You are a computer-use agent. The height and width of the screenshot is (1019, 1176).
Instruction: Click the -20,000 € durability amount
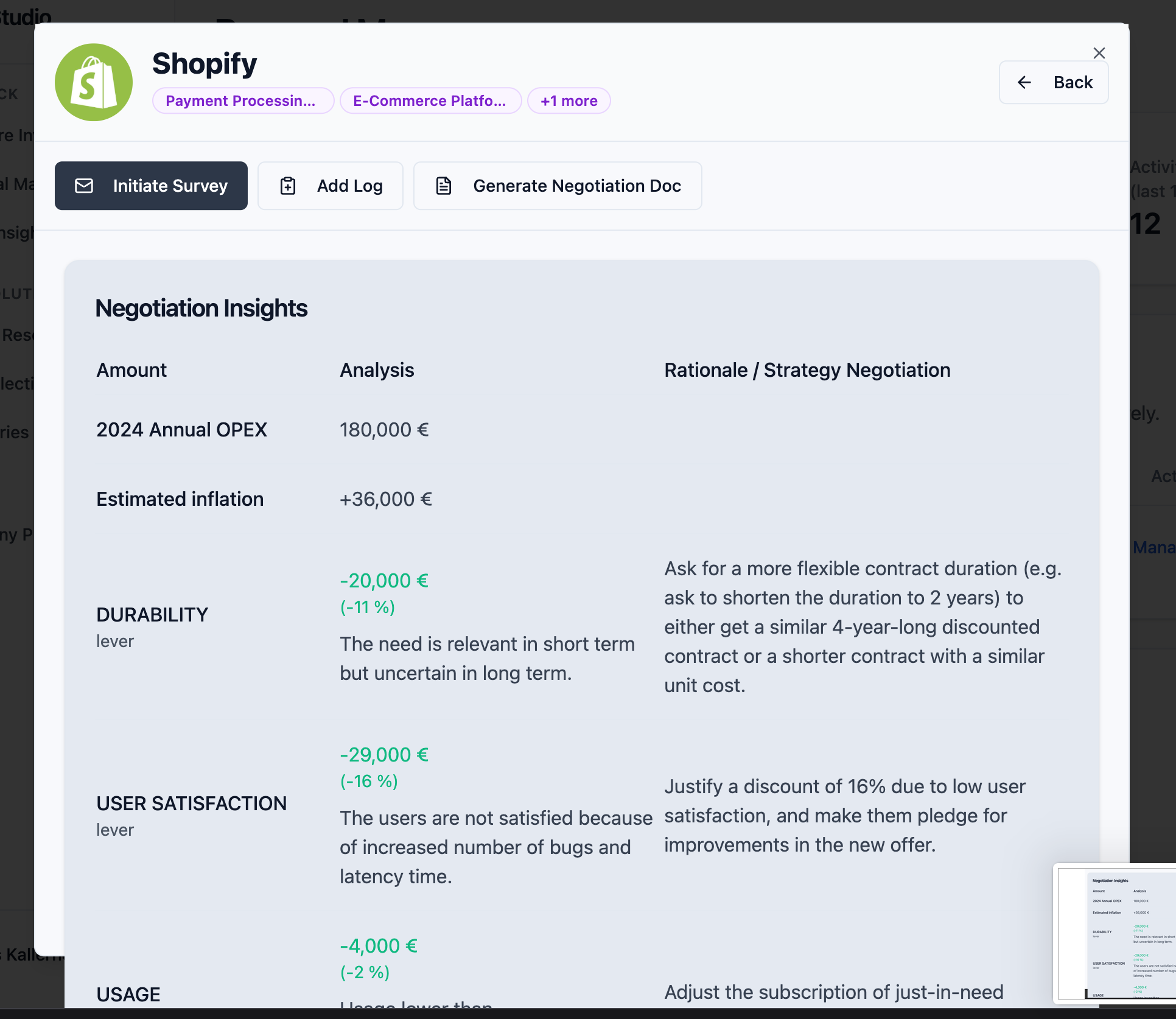coord(384,581)
